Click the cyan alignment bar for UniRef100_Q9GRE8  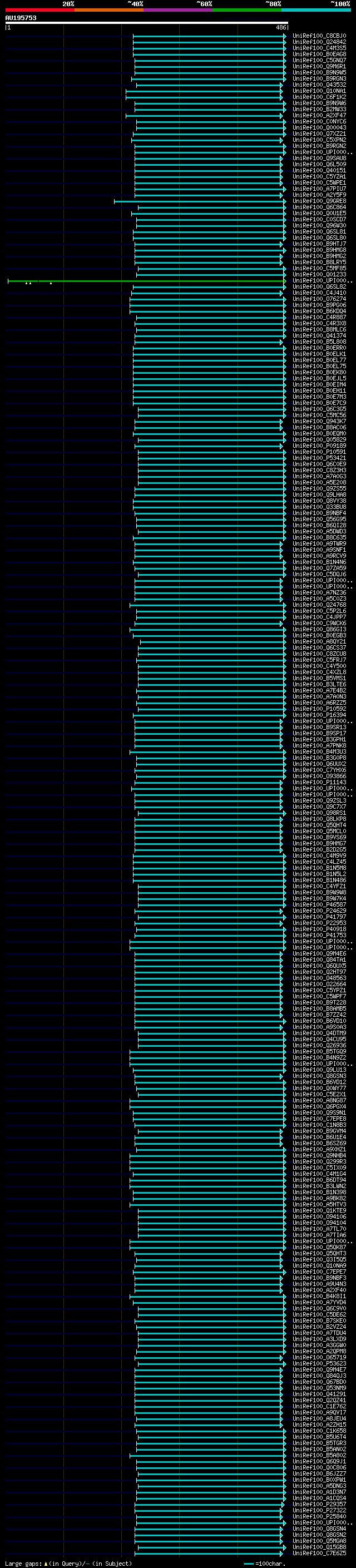click(200, 201)
